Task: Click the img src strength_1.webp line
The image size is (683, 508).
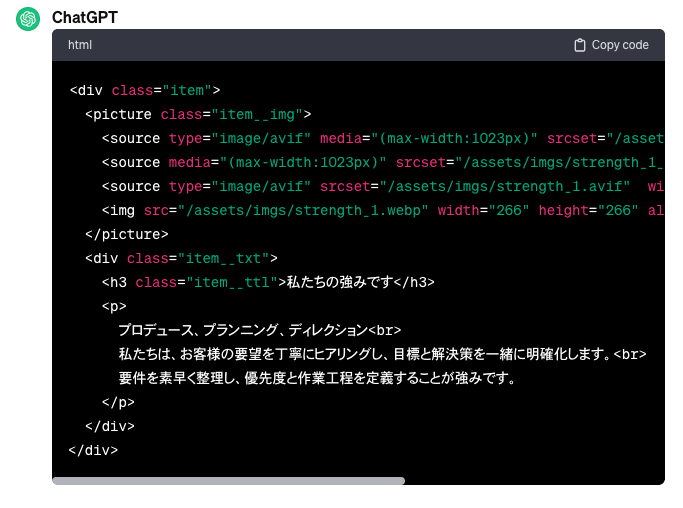Action: coord(382,210)
